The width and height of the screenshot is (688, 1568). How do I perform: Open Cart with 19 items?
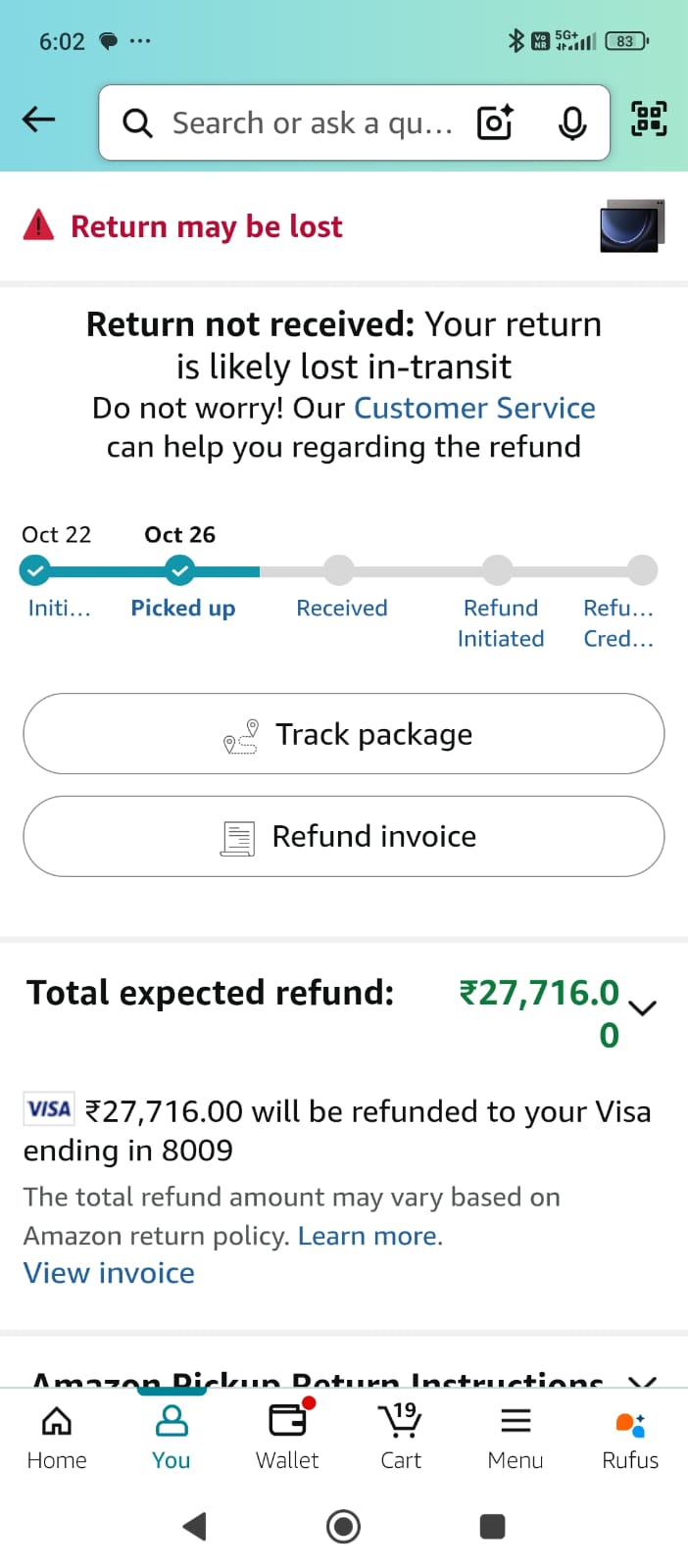400,1438
